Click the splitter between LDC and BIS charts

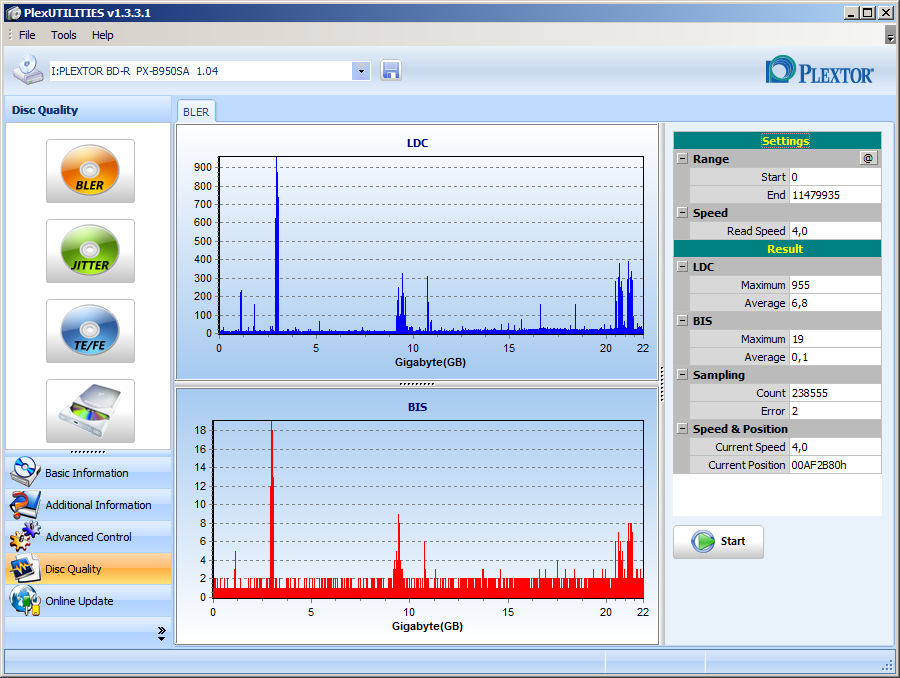(x=417, y=383)
